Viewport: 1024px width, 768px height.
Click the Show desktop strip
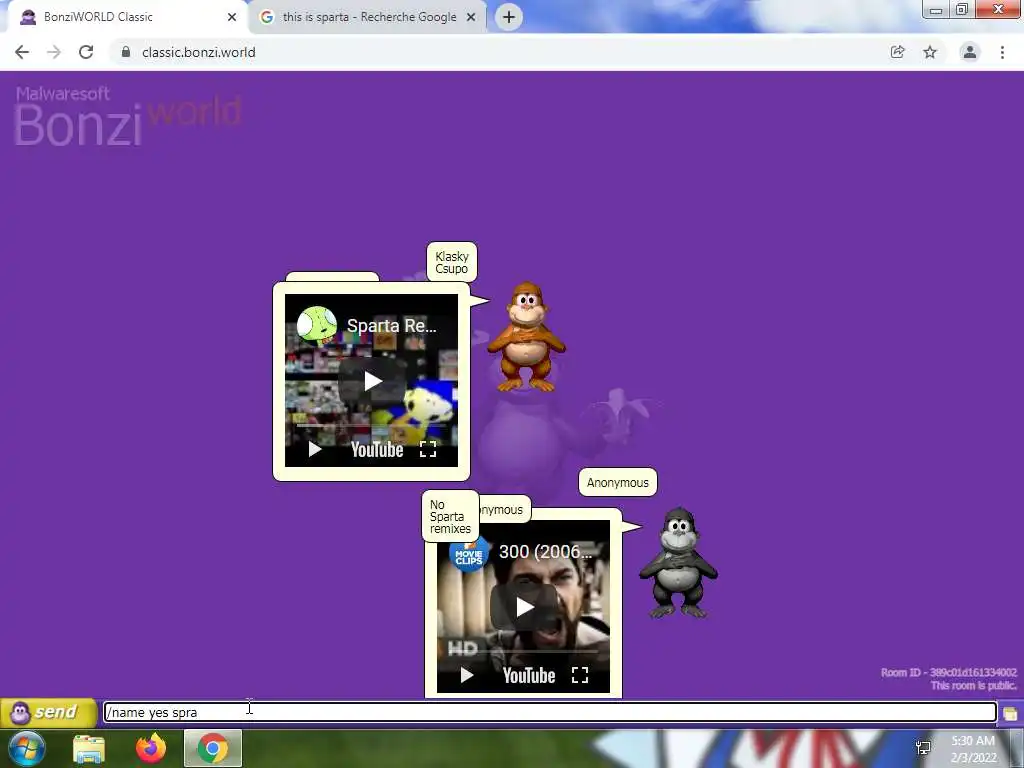(x=1017, y=748)
